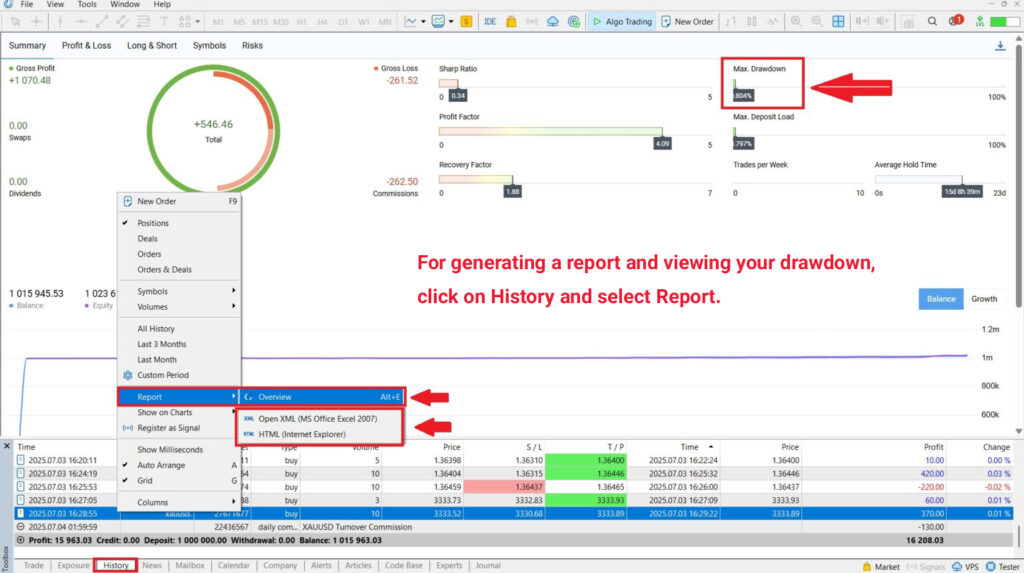Click the Algo Trading play icon

tap(597, 21)
